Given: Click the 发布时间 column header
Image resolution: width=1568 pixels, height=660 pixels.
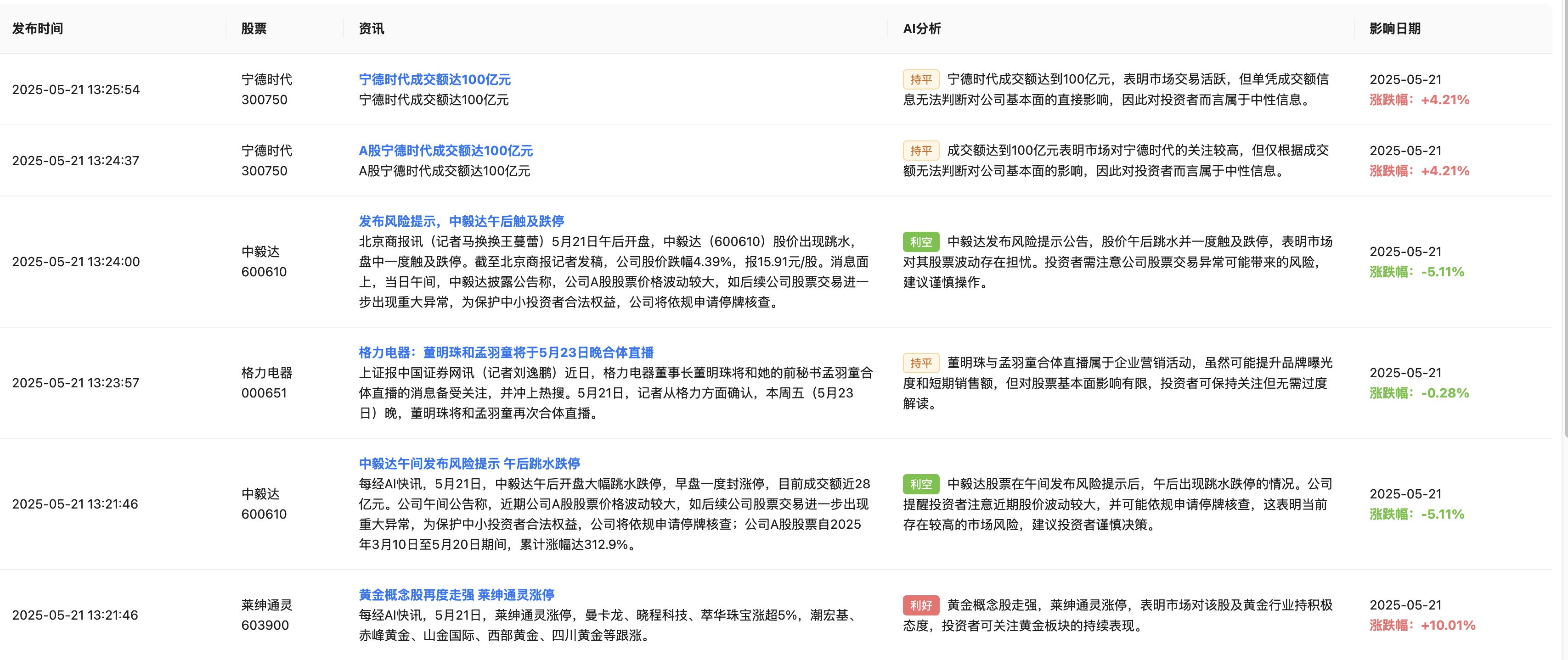Looking at the screenshot, I should point(38,28).
